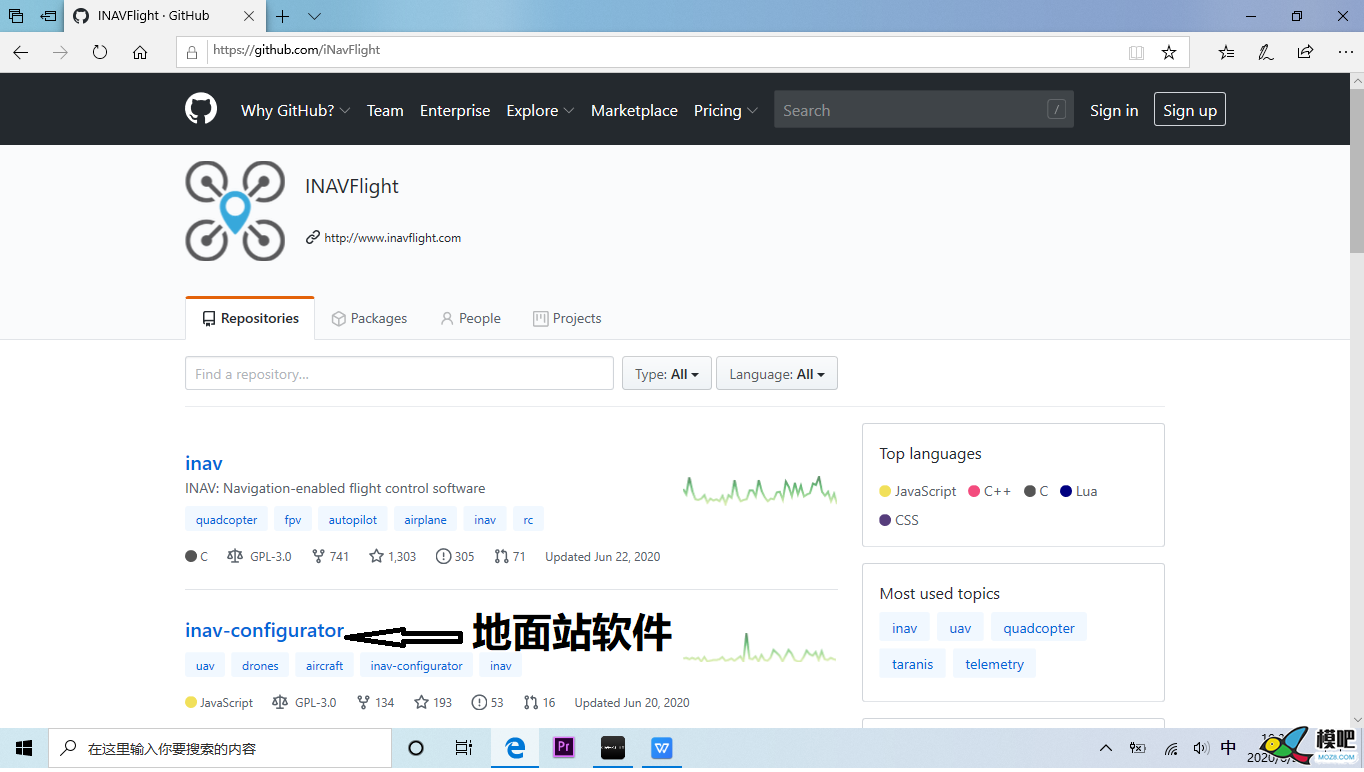Image resolution: width=1364 pixels, height=772 pixels.
Task: Show hidden system tray icons
Action: click(1106, 748)
